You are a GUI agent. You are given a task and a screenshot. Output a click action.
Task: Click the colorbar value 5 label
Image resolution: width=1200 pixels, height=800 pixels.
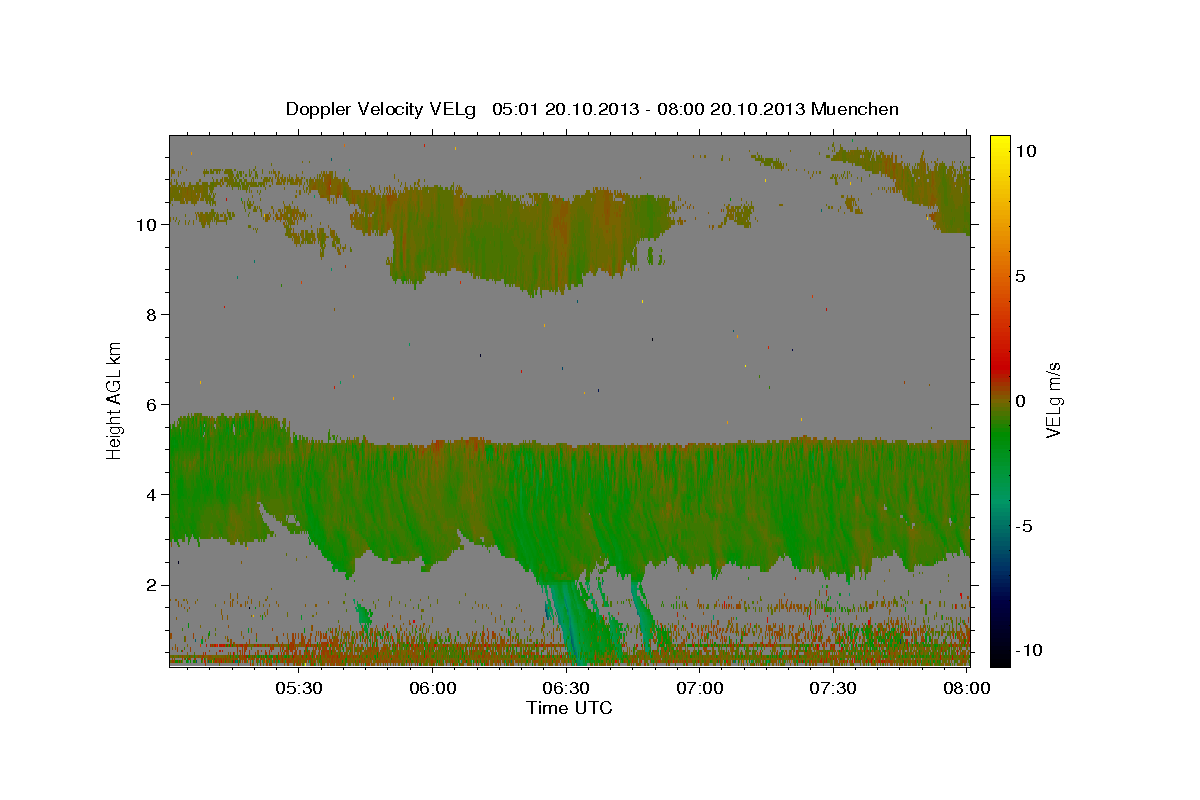pos(1021,276)
